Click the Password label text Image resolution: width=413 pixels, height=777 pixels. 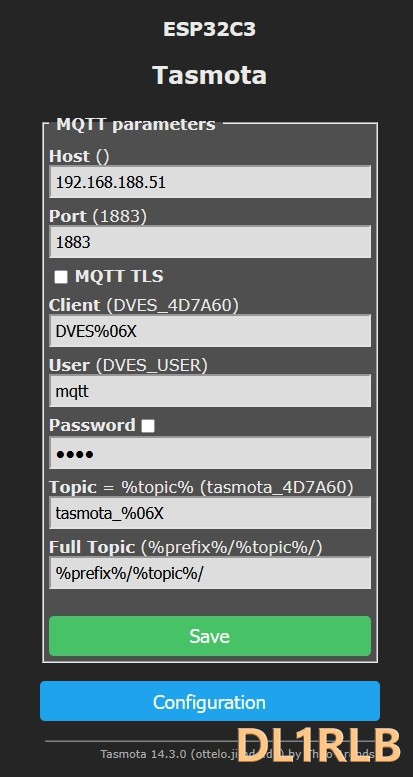pyautogui.click(x=92, y=425)
